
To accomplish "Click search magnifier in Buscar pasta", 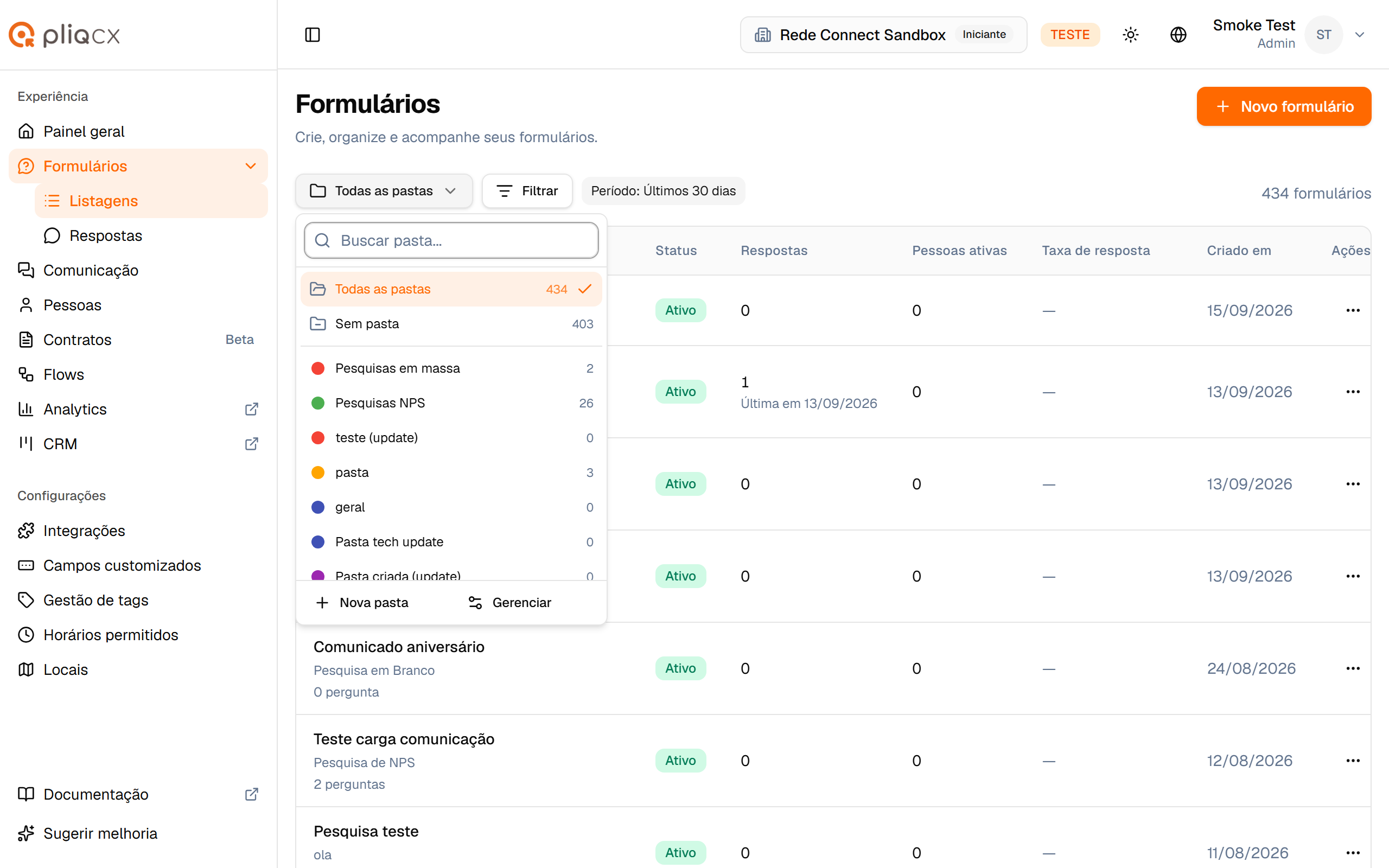I will click(323, 240).
